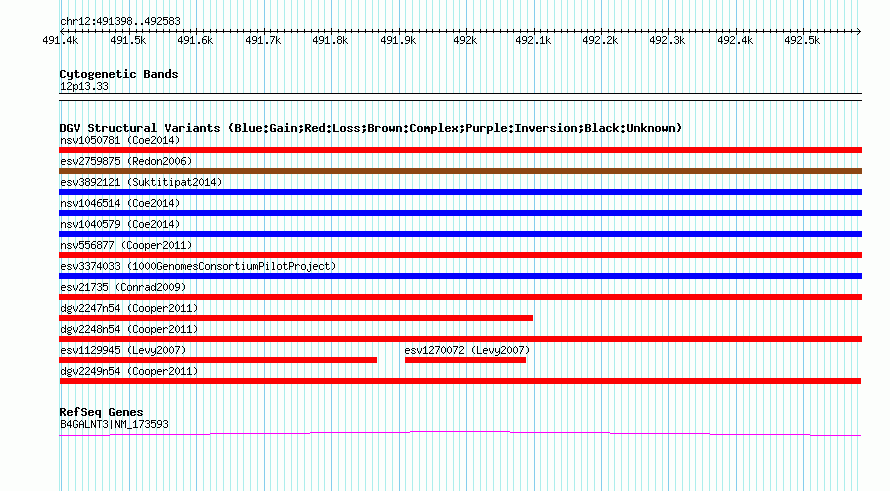Viewport: 890px width, 491px height.
Task: Click the 491.9k ruler tick label
Action: (x=398, y=41)
